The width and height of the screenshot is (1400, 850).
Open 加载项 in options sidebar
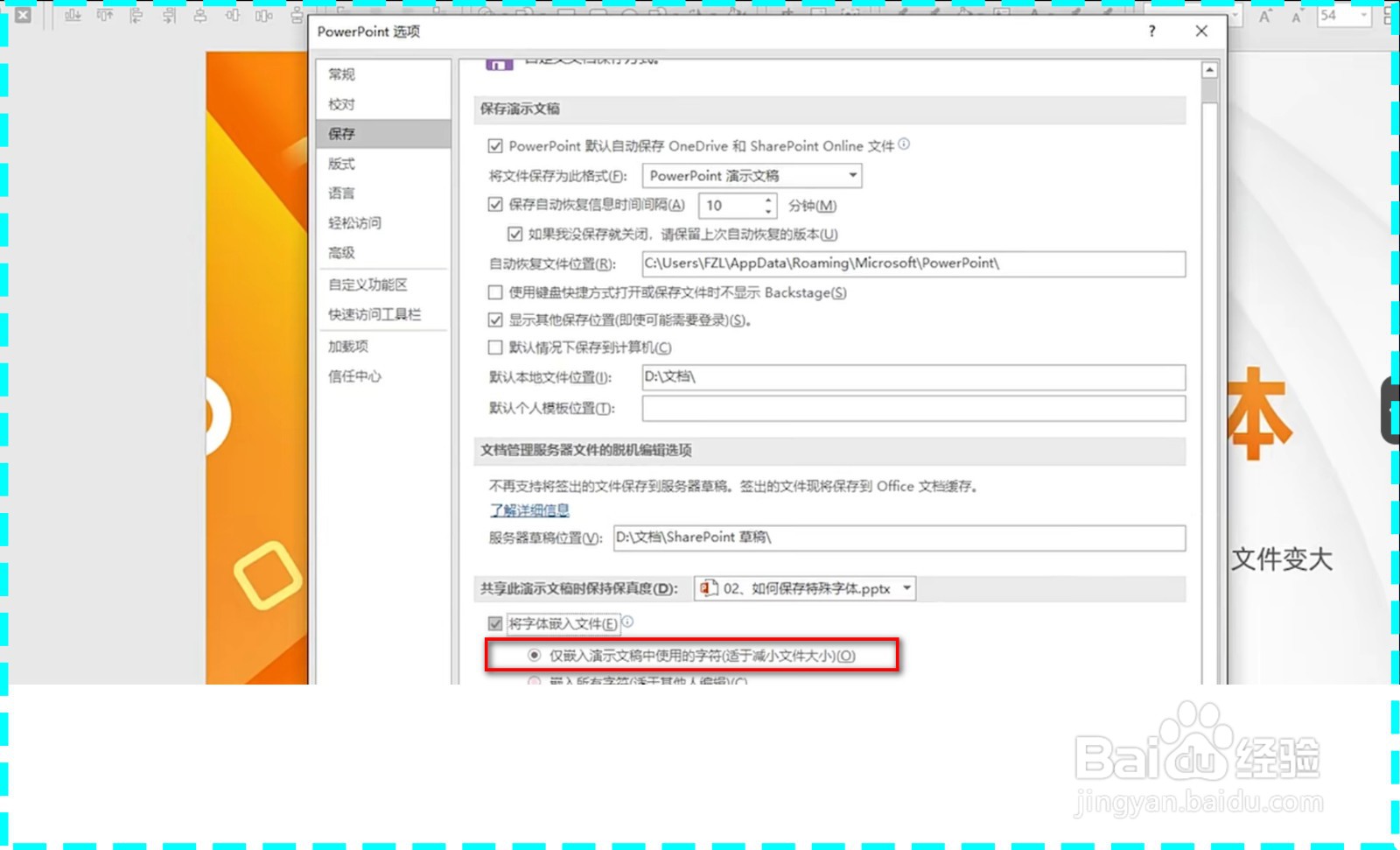click(383, 347)
